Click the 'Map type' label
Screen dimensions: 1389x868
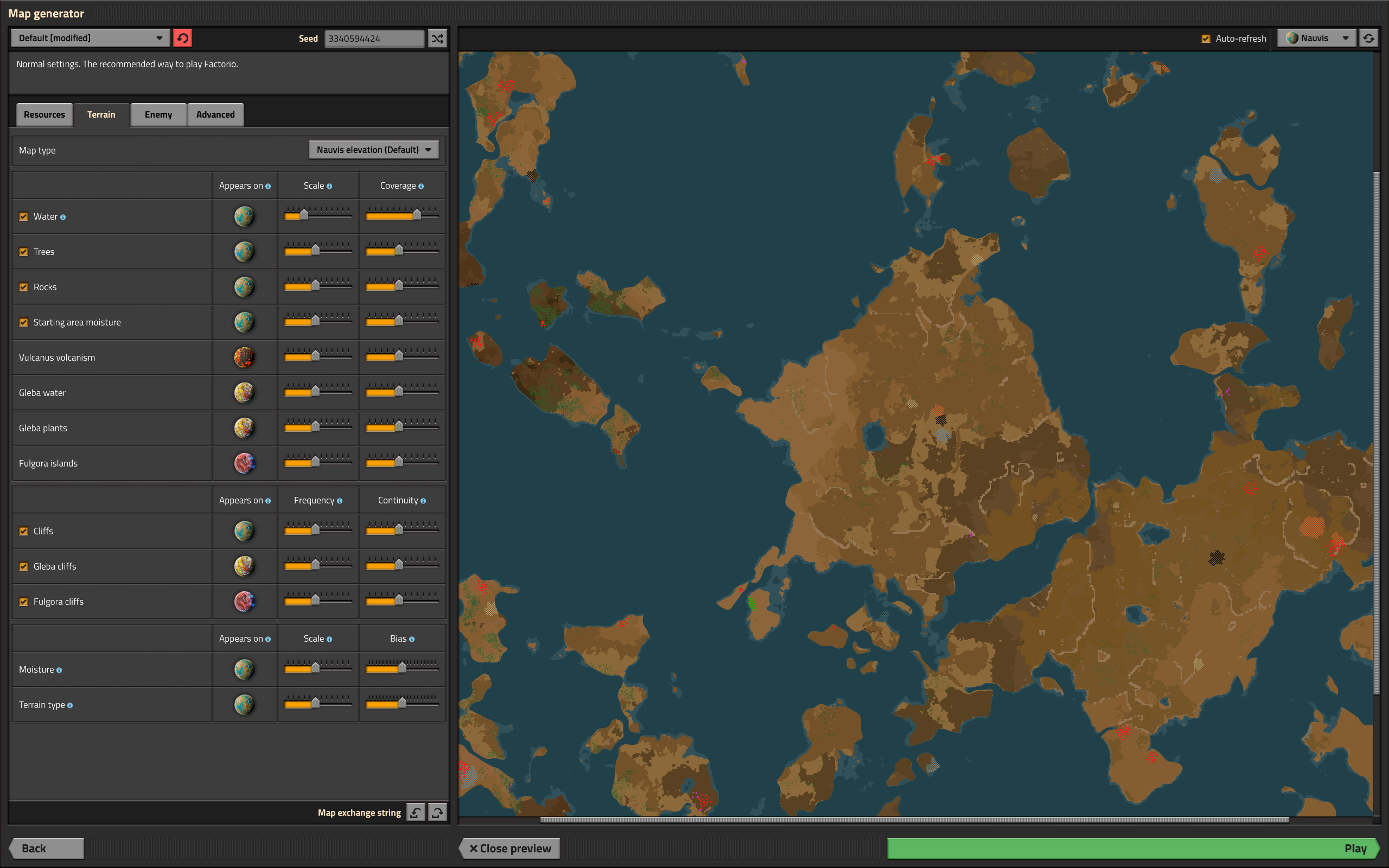37,150
